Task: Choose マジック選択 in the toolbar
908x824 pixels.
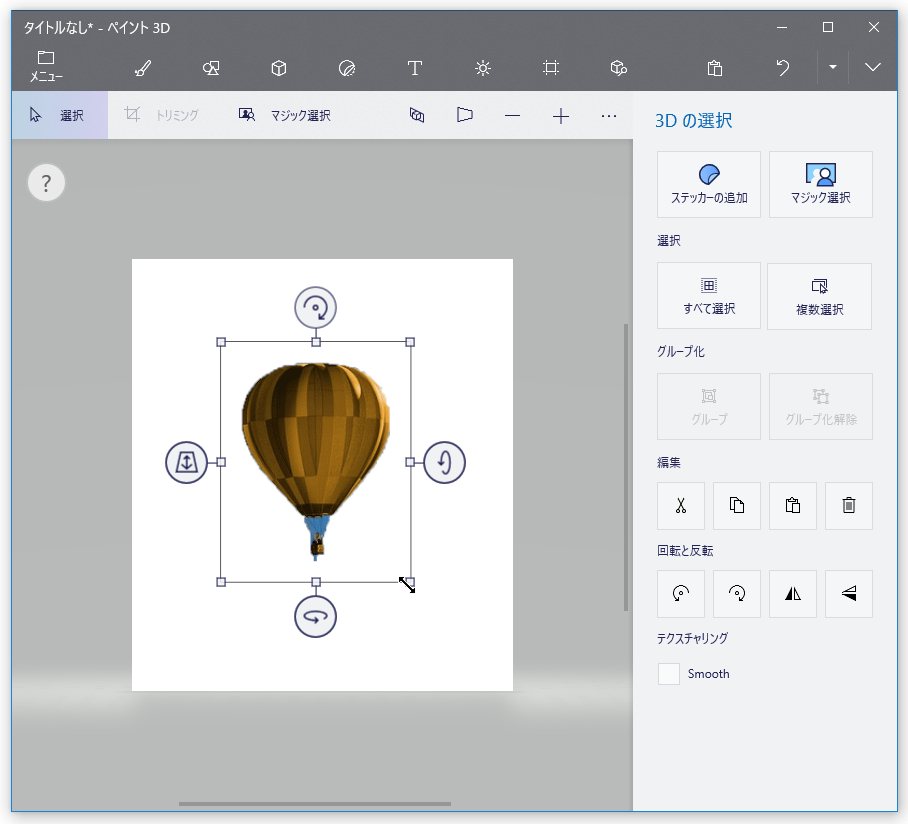Action: [284, 115]
